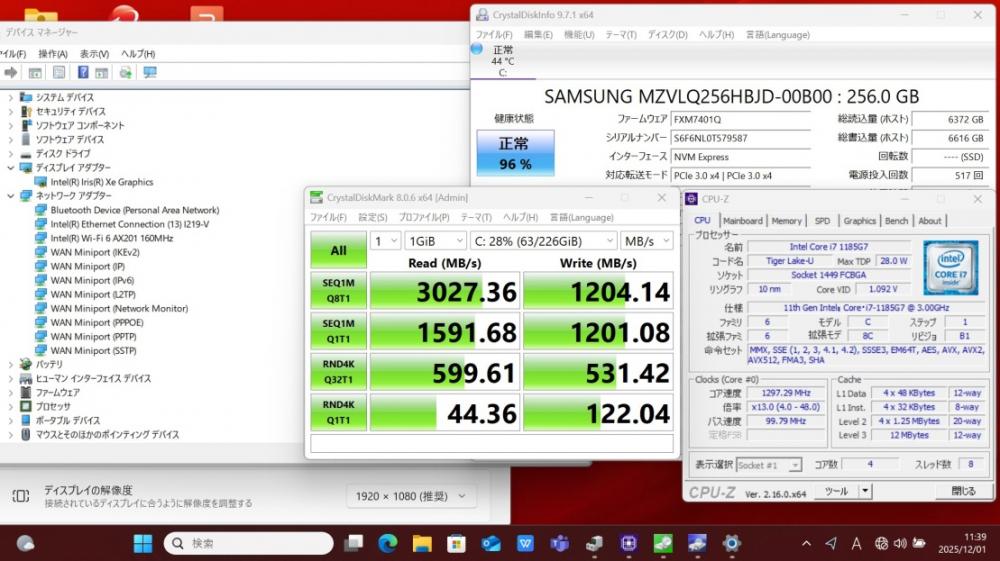The image size is (1000, 561).
Task: Click the Device Manager help toolbar icon
Action: click(82, 73)
